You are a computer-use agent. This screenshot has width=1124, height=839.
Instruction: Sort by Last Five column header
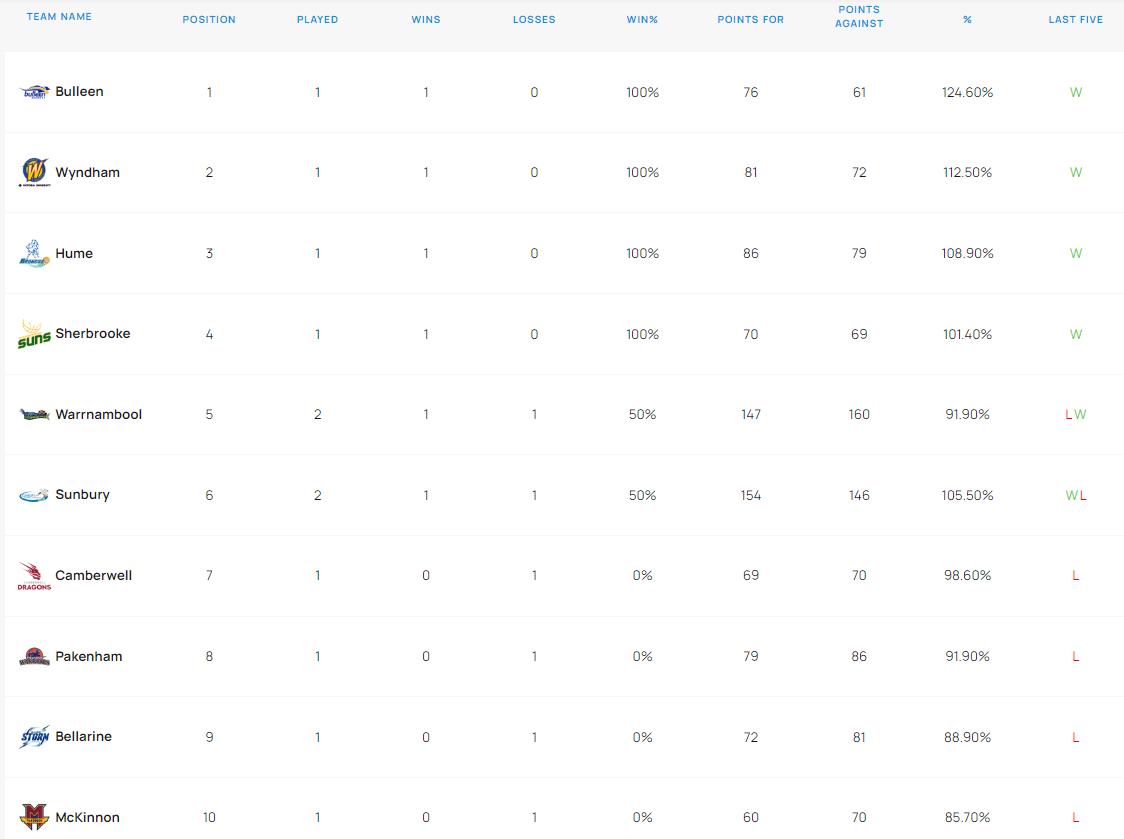click(x=1075, y=19)
